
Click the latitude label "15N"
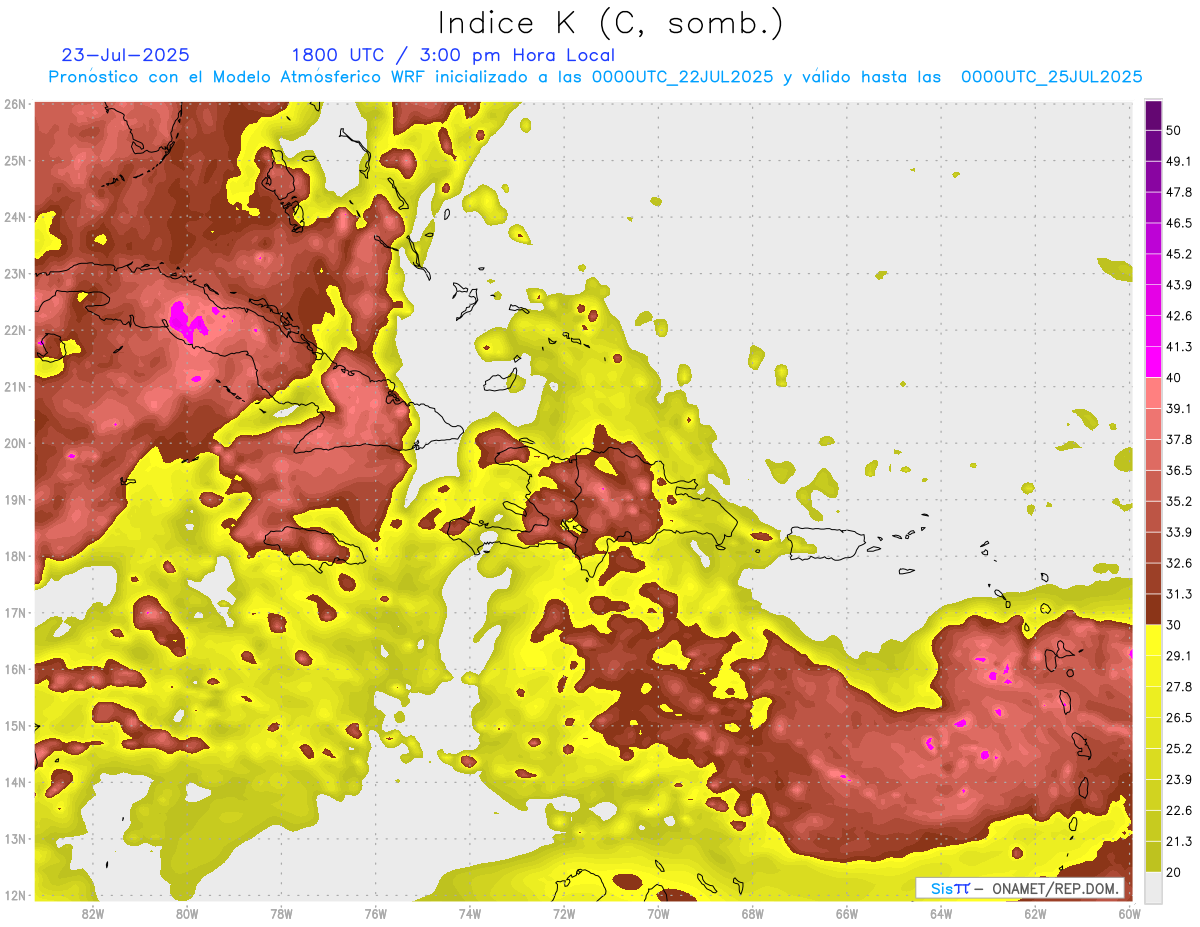15,725
